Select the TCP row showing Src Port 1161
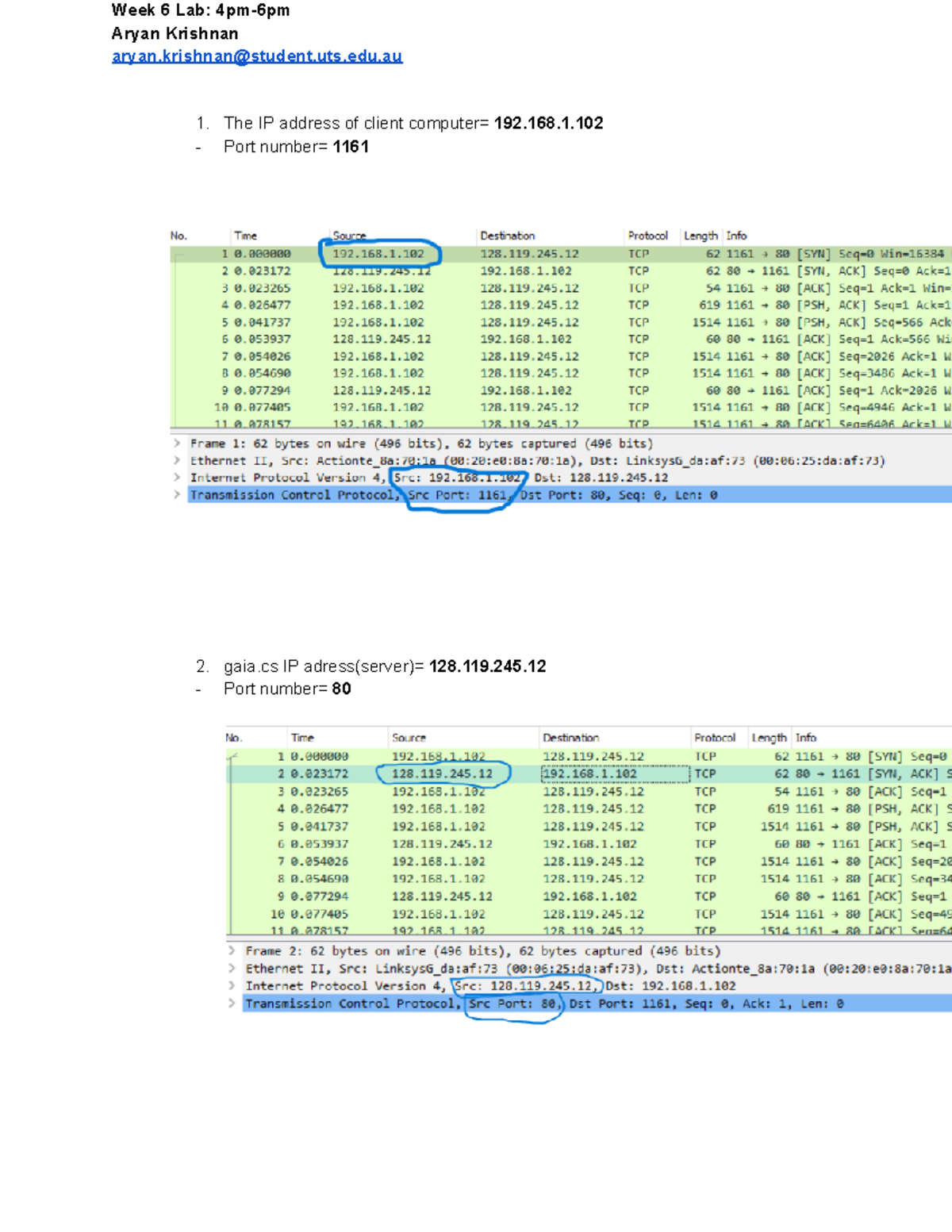952x1232 pixels. 452,495
